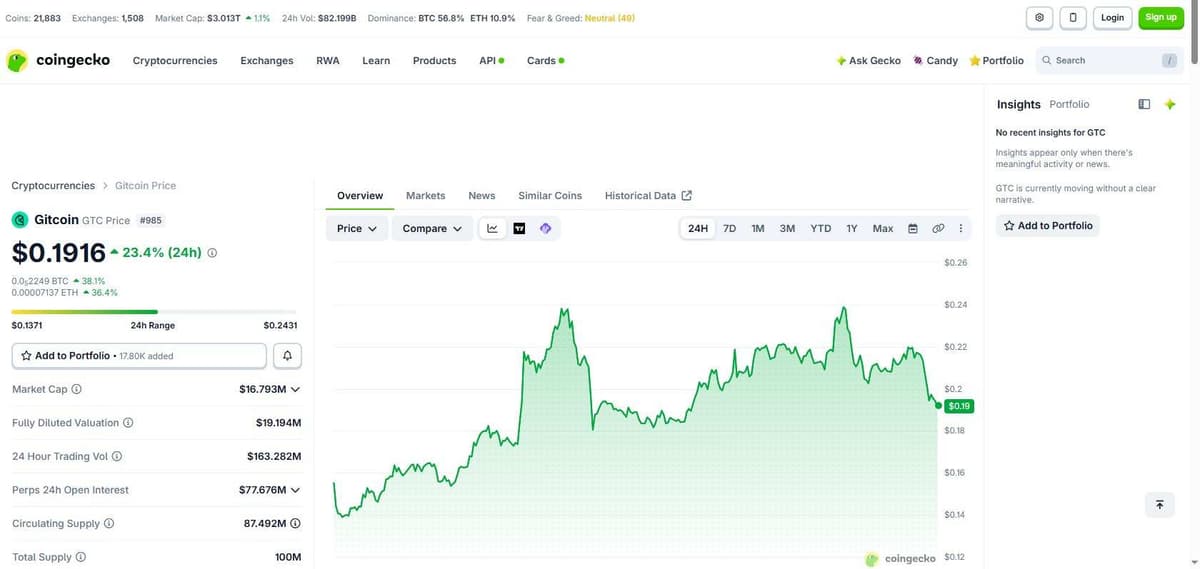Copy chart link via chain icon
1200x569 pixels.
pyautogui.click(x=938, y=228)
